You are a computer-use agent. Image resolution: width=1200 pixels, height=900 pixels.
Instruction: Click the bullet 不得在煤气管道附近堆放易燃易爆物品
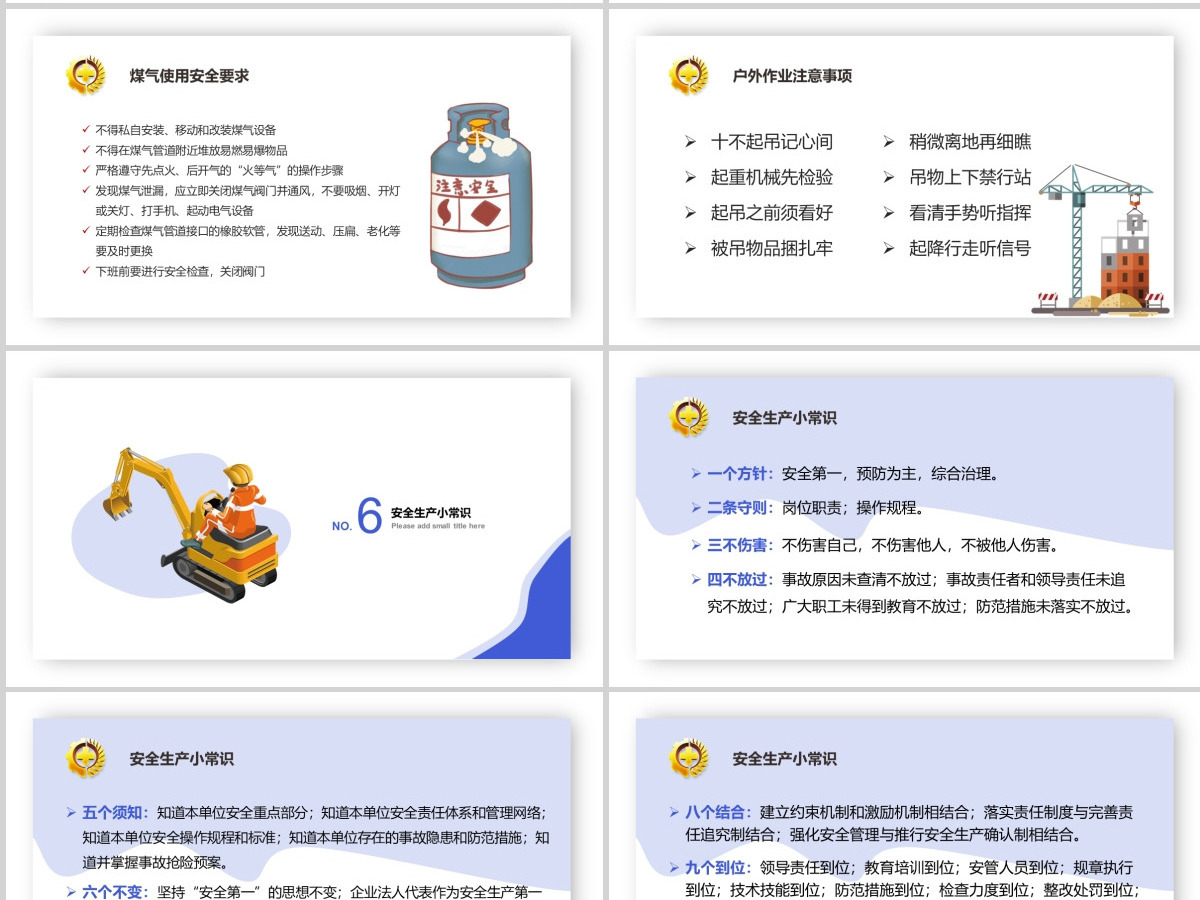191,150
